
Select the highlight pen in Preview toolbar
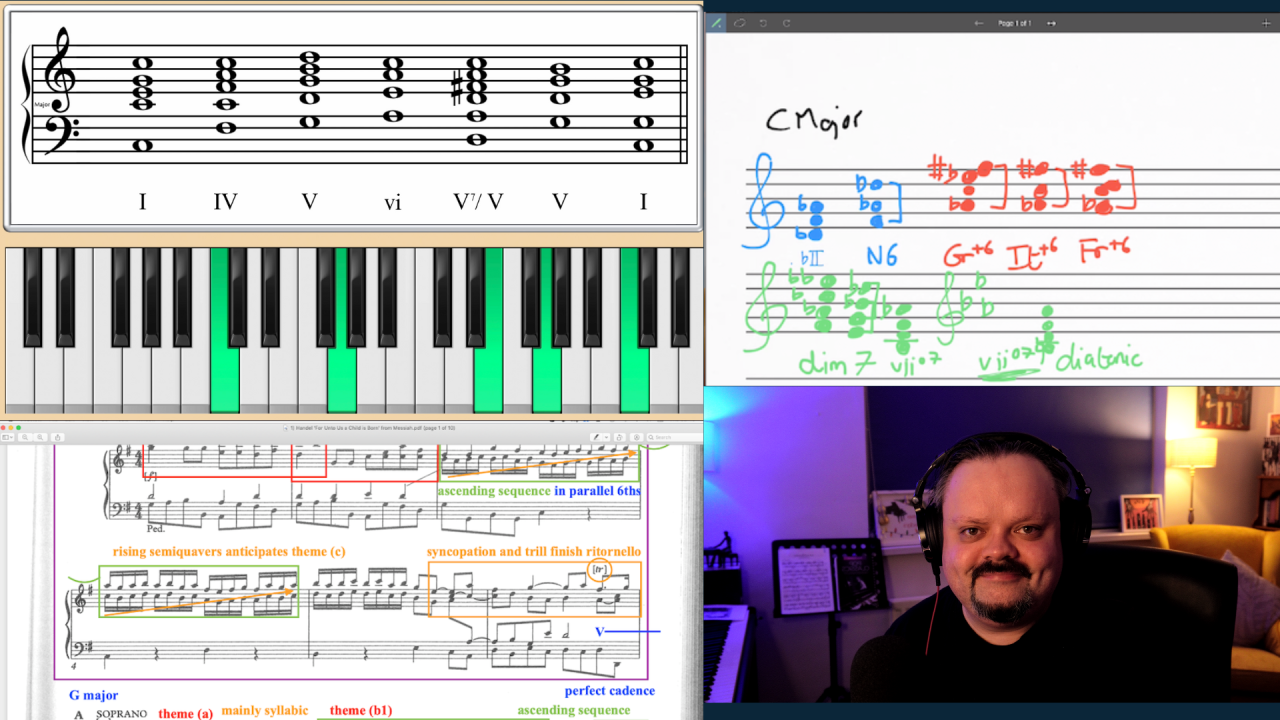tap(596, 437)
